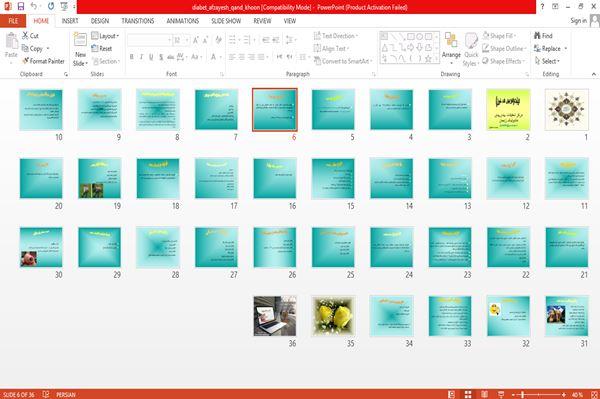This screenshot has height=399, width=600.
Task: Click zoom out minus button
Action: 514,394
